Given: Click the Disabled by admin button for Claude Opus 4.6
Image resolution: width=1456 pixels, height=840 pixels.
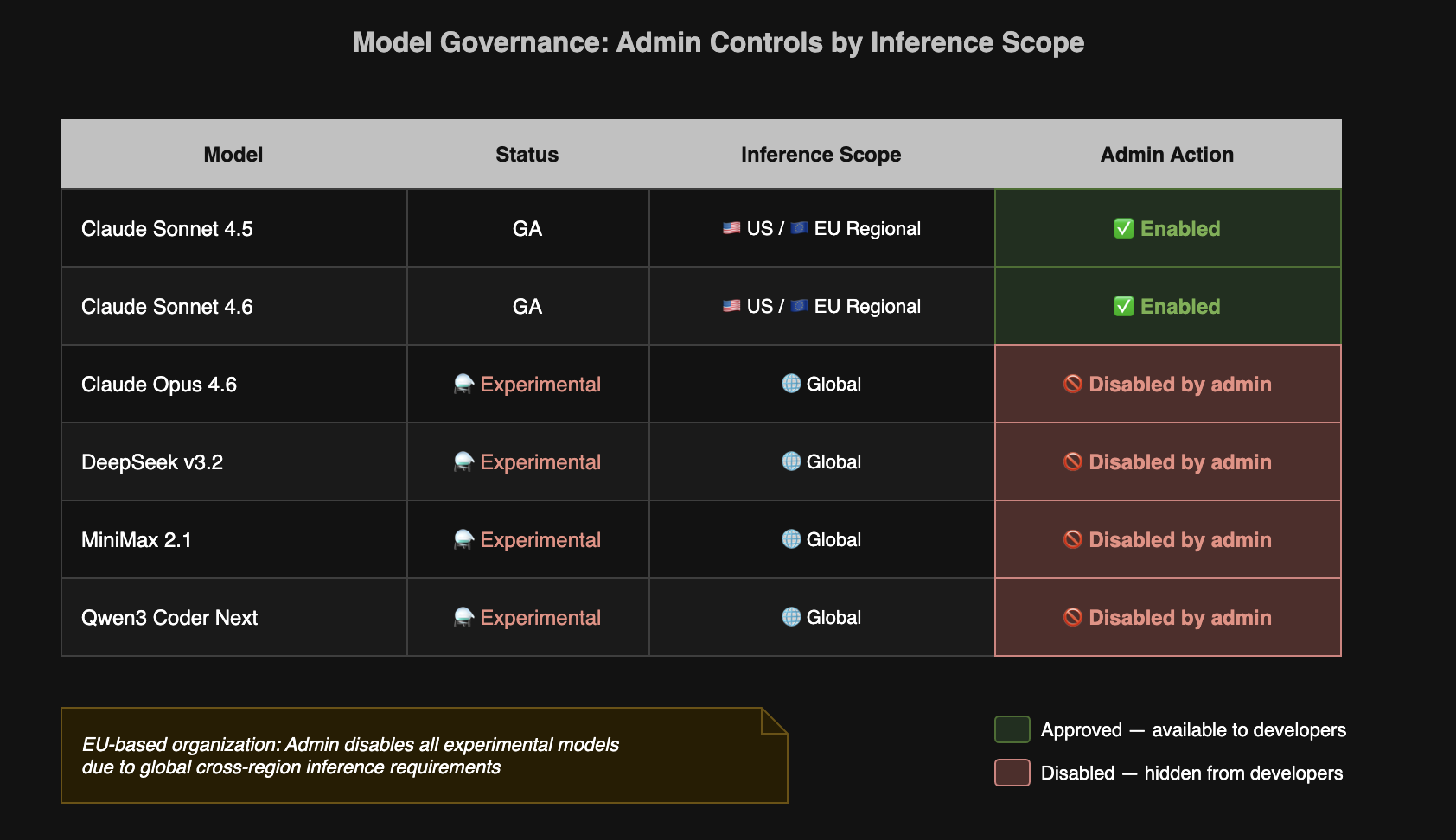Looking at the screenshot, I should (1167, 384).
